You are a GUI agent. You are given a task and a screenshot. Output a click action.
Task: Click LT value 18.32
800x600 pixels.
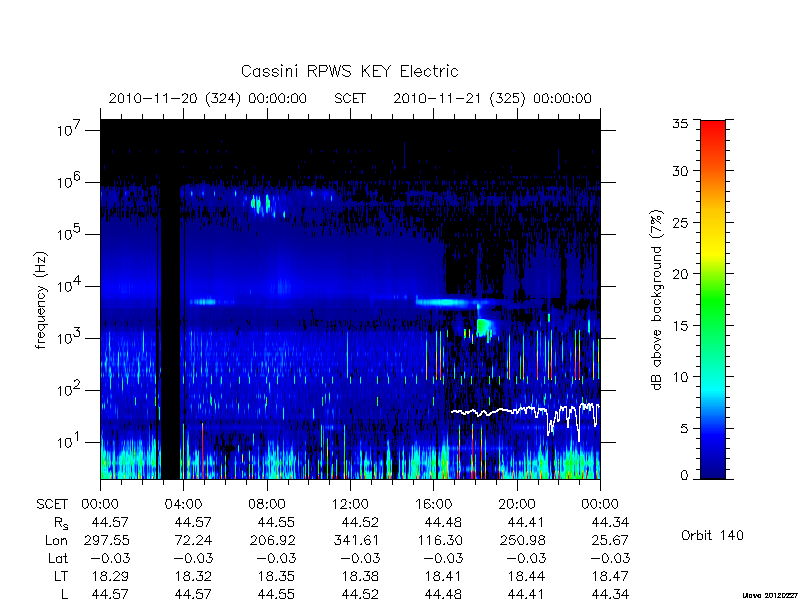click(x=193, y=577)
